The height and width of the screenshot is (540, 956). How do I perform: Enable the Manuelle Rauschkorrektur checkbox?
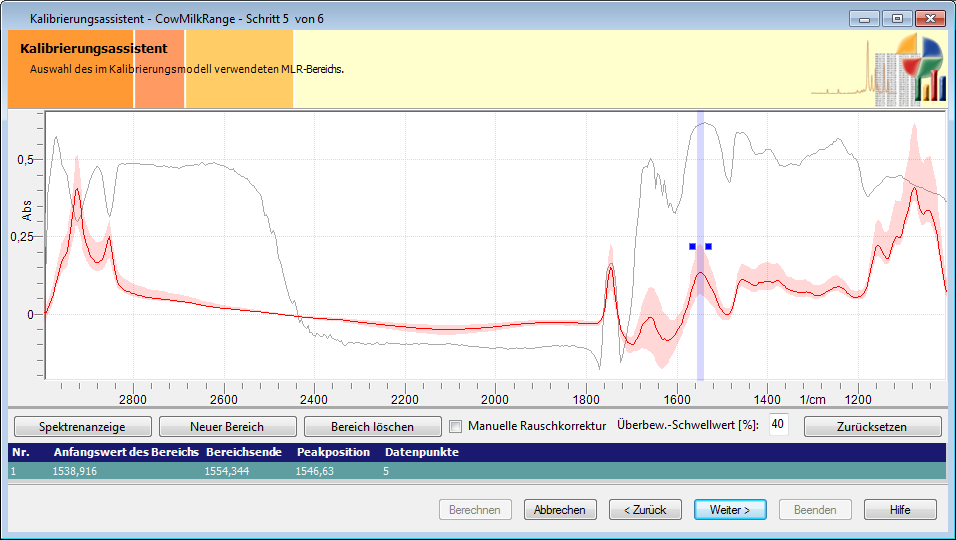click(456, 426)
